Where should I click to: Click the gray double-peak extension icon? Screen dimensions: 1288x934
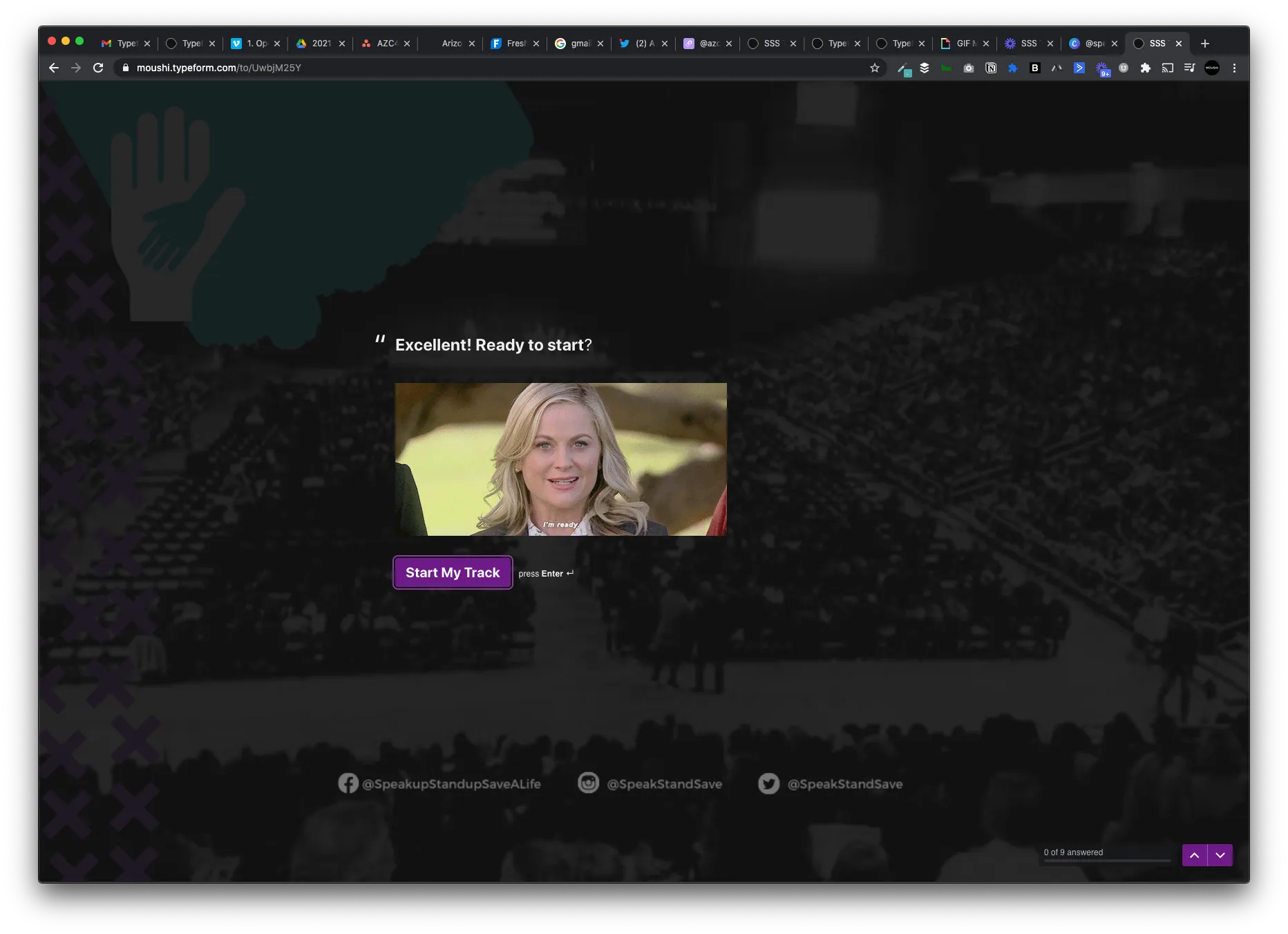(1057, 68)
